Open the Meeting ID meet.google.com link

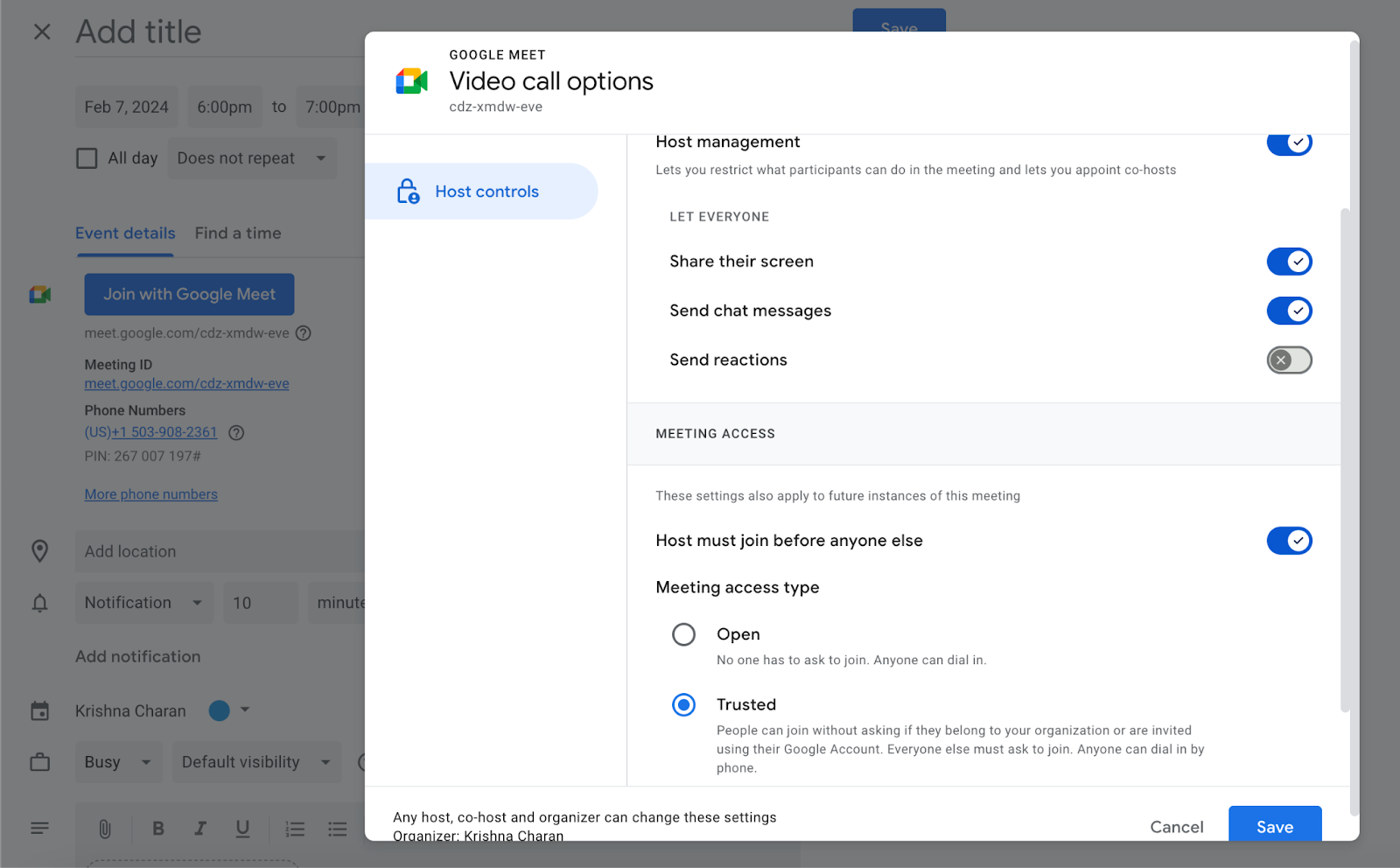click(186, 384)
